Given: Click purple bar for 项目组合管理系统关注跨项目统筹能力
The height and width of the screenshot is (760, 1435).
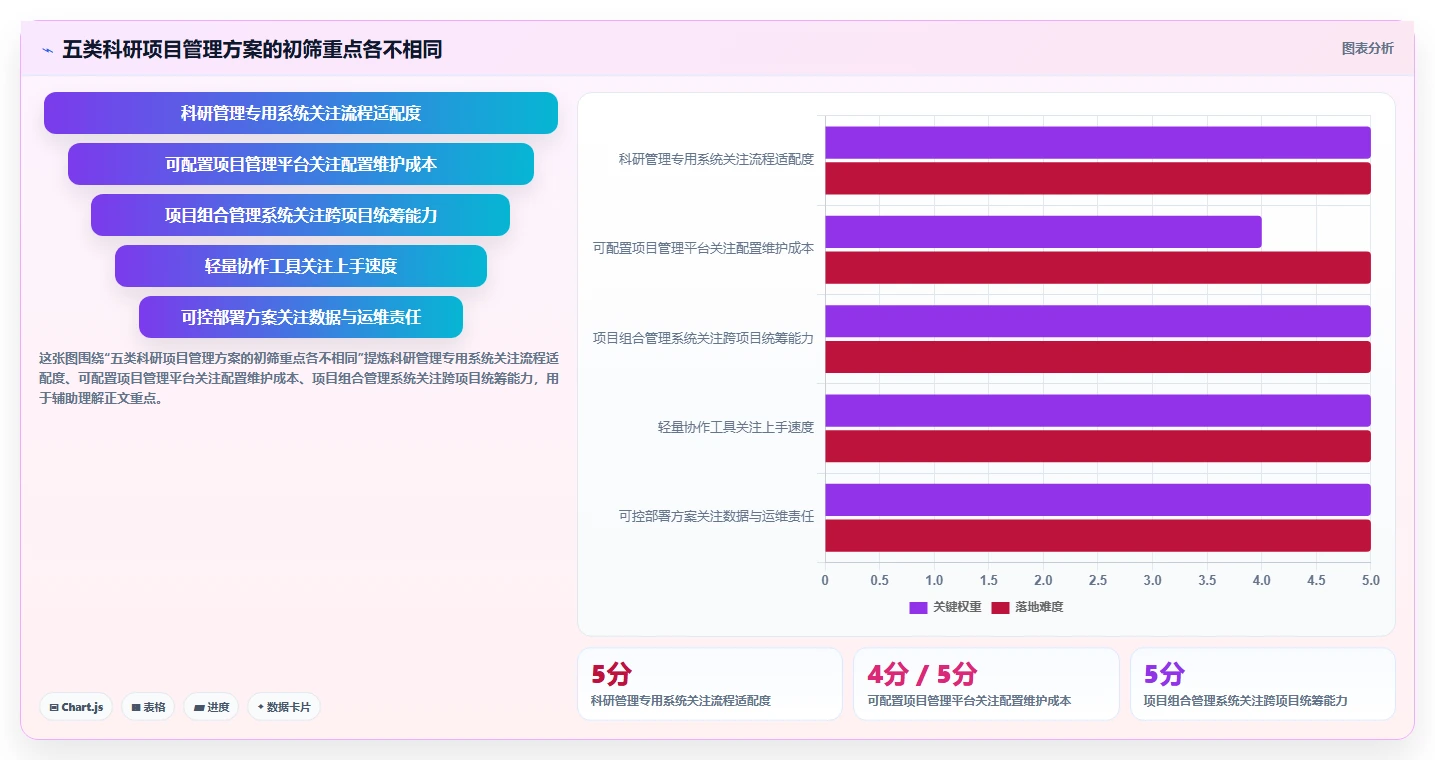Looking at the screenshot, I should click(1098, 321).
